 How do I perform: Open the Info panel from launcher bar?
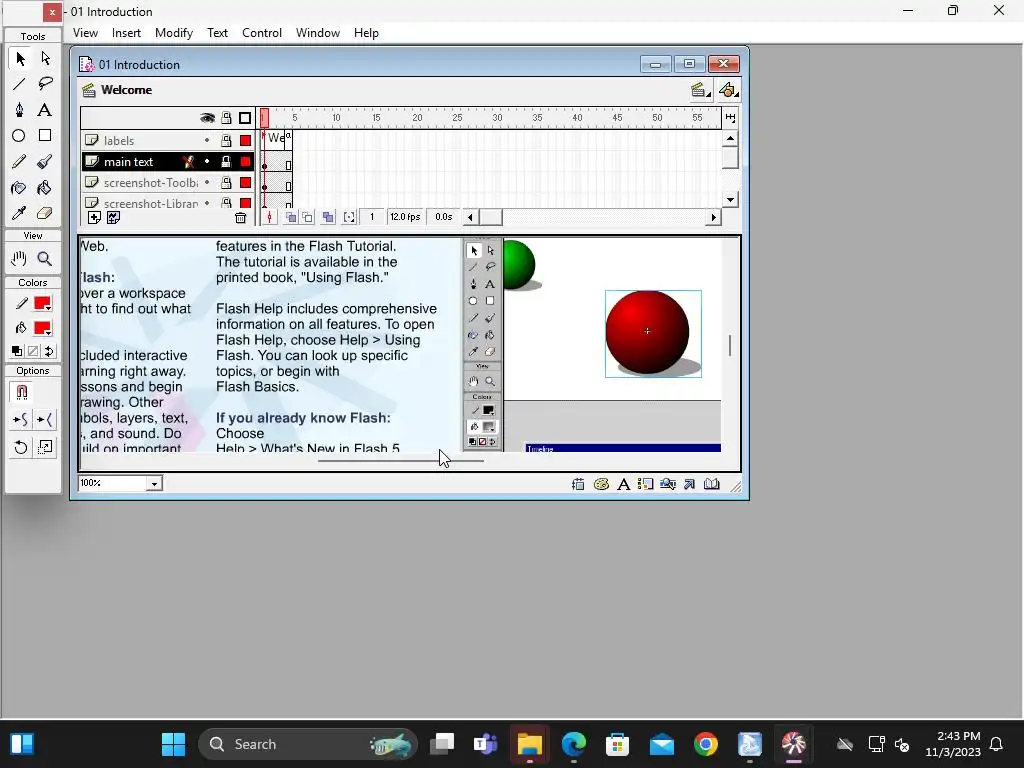pos(578,484)
